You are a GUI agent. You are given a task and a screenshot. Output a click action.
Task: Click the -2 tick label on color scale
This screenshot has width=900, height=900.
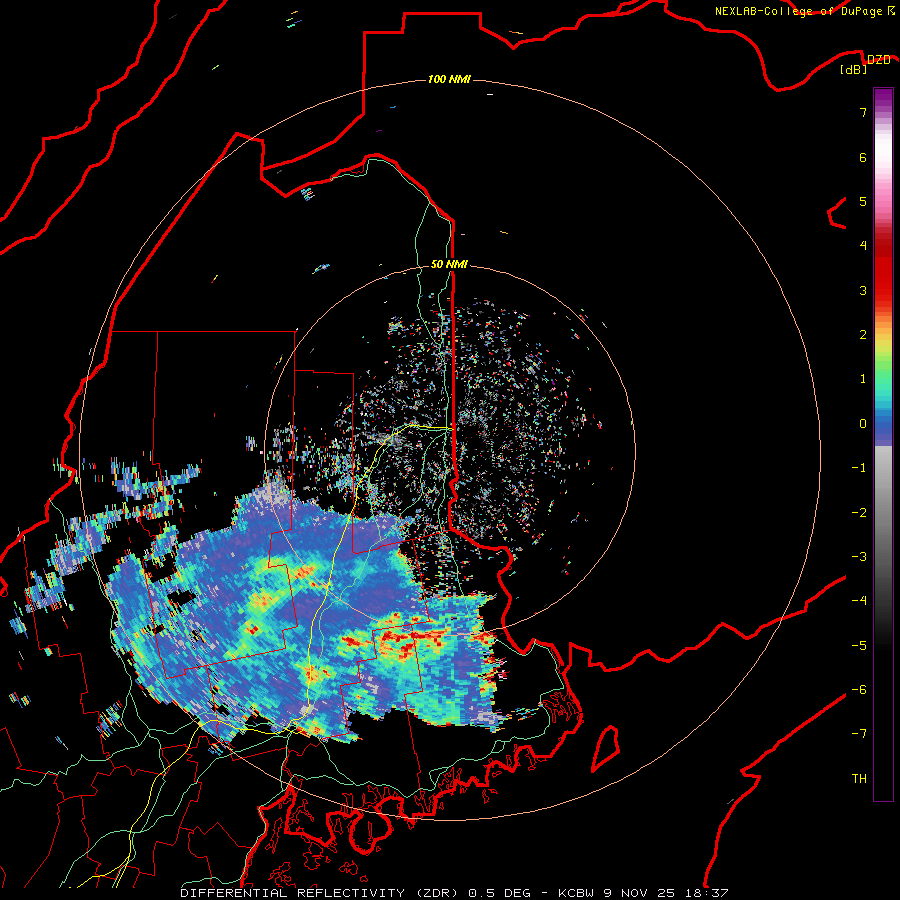tap(859, 513)
